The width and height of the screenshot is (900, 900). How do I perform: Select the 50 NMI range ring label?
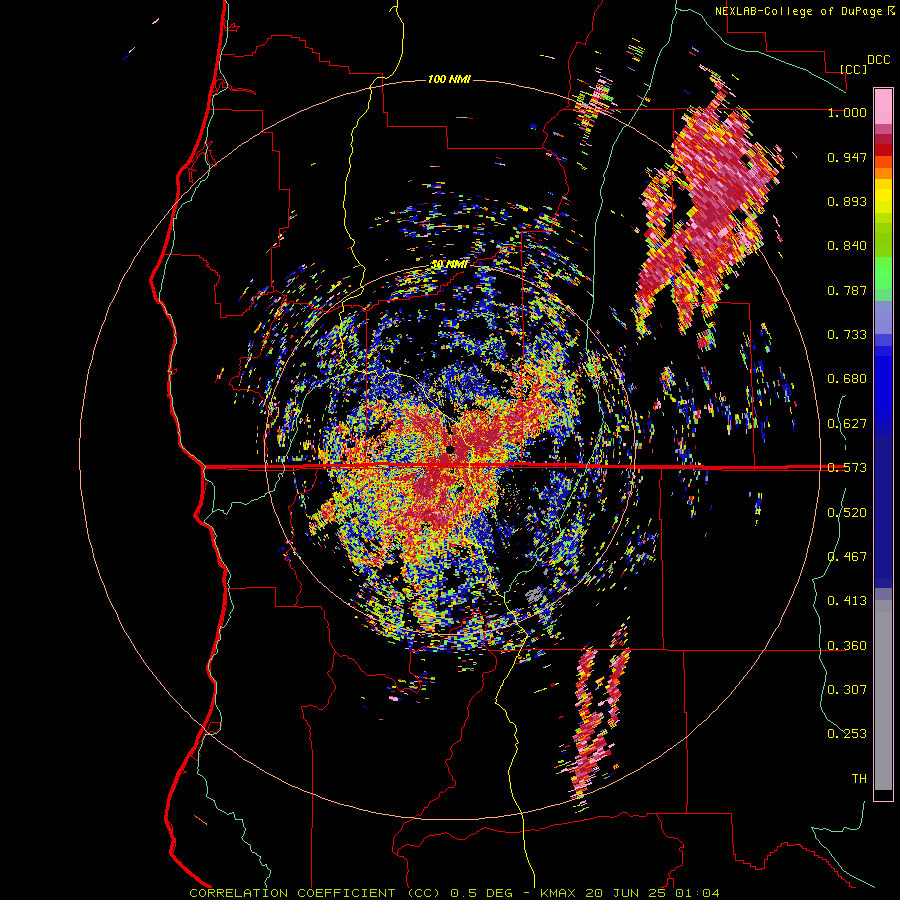449,264
